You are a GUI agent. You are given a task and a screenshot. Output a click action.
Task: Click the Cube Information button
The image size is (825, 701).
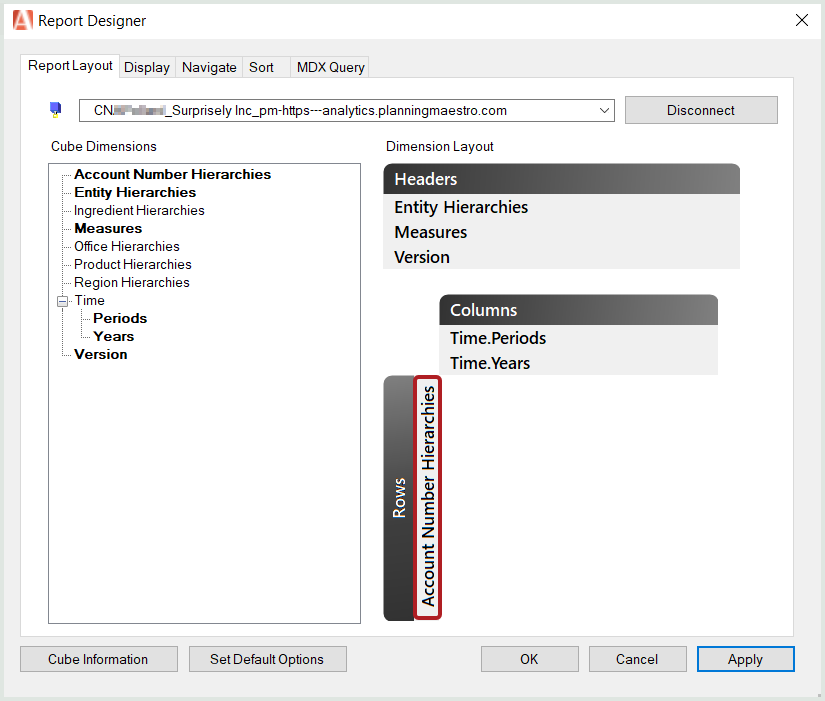98,659
